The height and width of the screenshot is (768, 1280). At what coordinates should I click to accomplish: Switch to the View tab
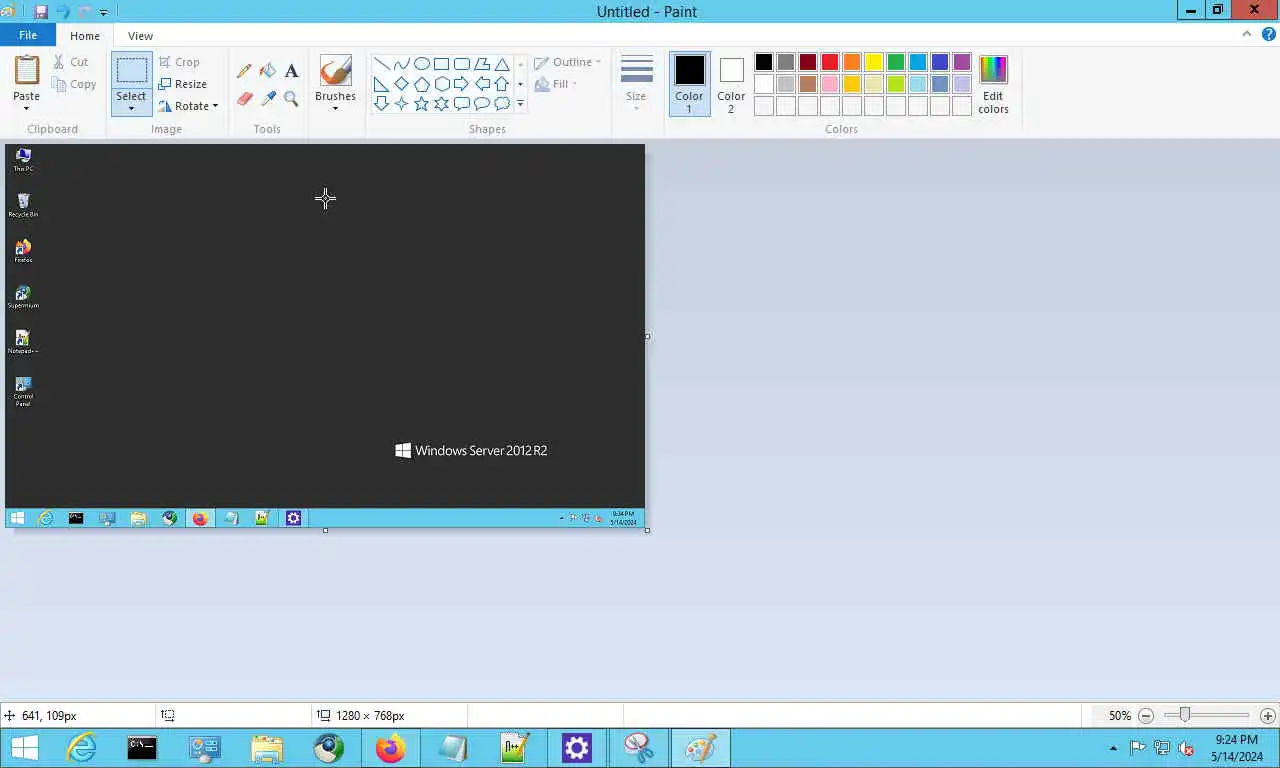(141, 36)
